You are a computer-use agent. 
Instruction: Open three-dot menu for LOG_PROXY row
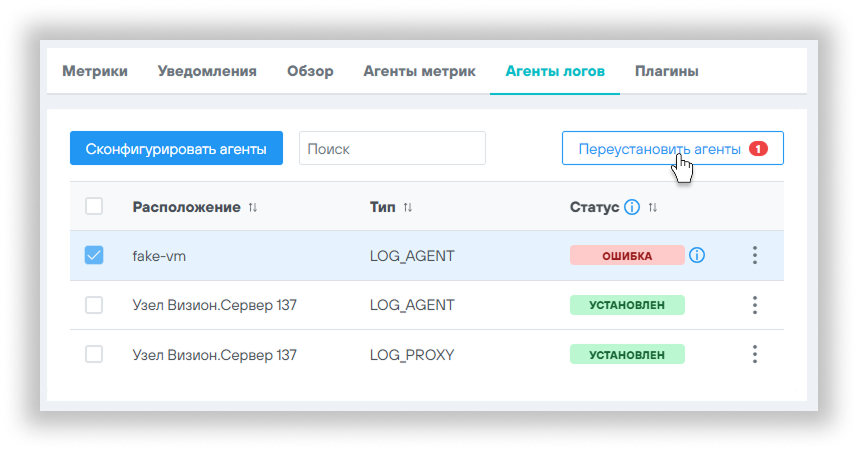click(x=755, y=354)
